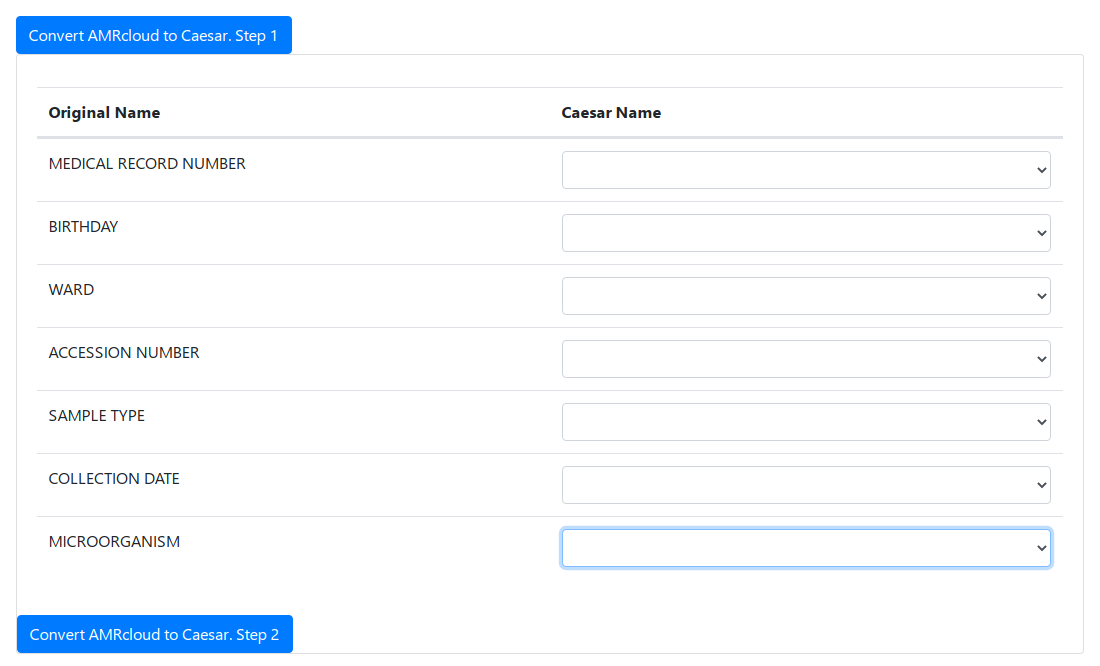Click the MICROORGANISM label
The width and height of the screenshot is (1100, 666).
(x=114, y=542)
